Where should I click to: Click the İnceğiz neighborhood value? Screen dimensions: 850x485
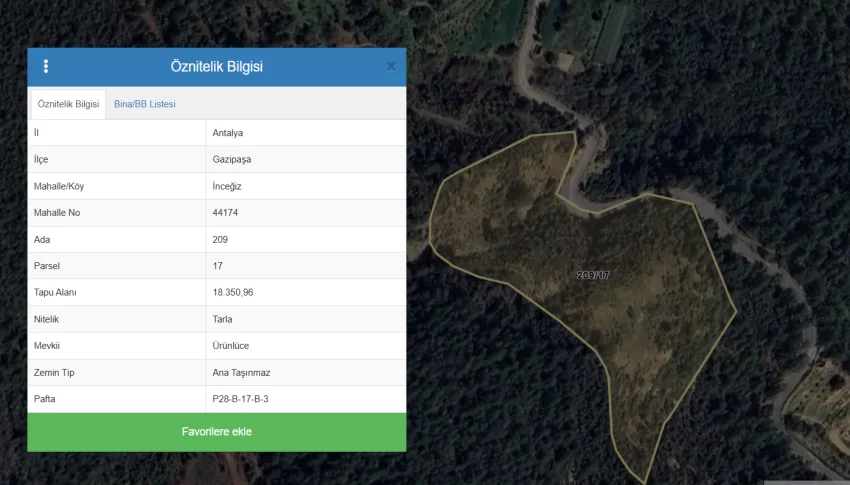click(x=229, y=186)
